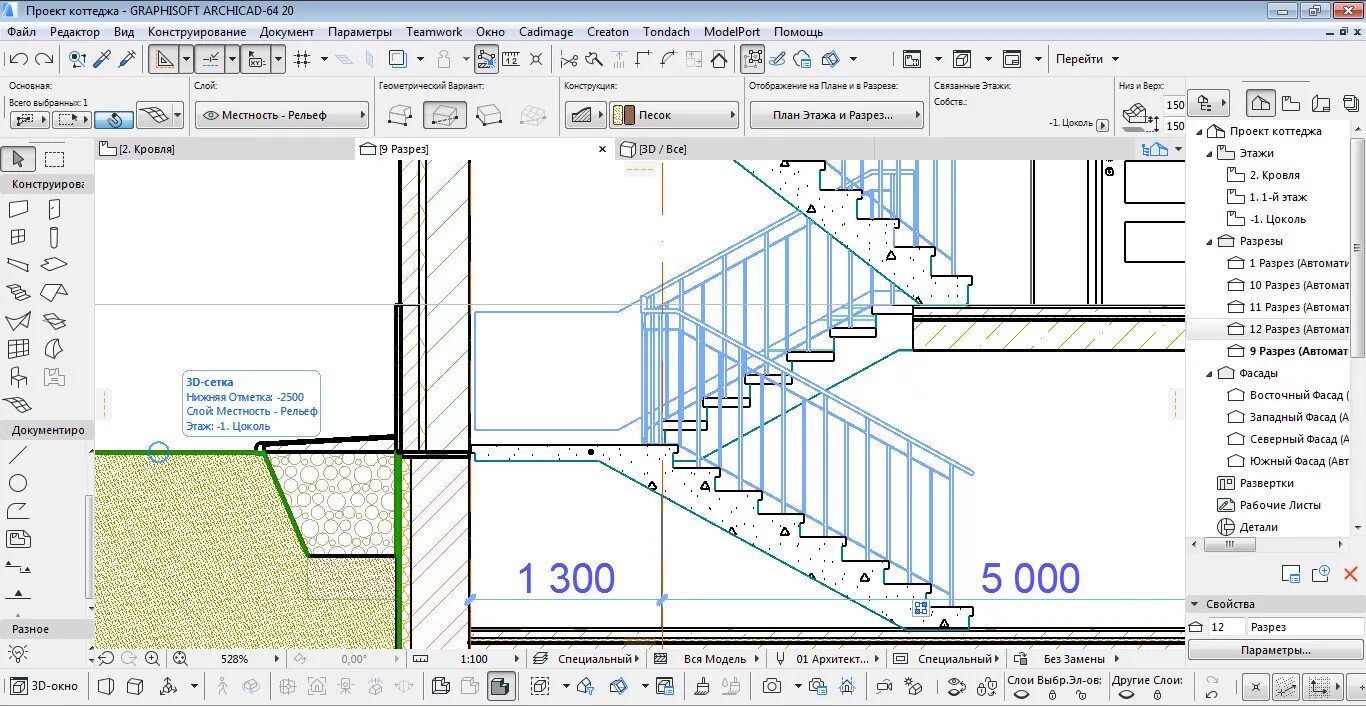1366x707 pixels.
Task: Select the Line tool under Documentation
Action: pos(18,455)
